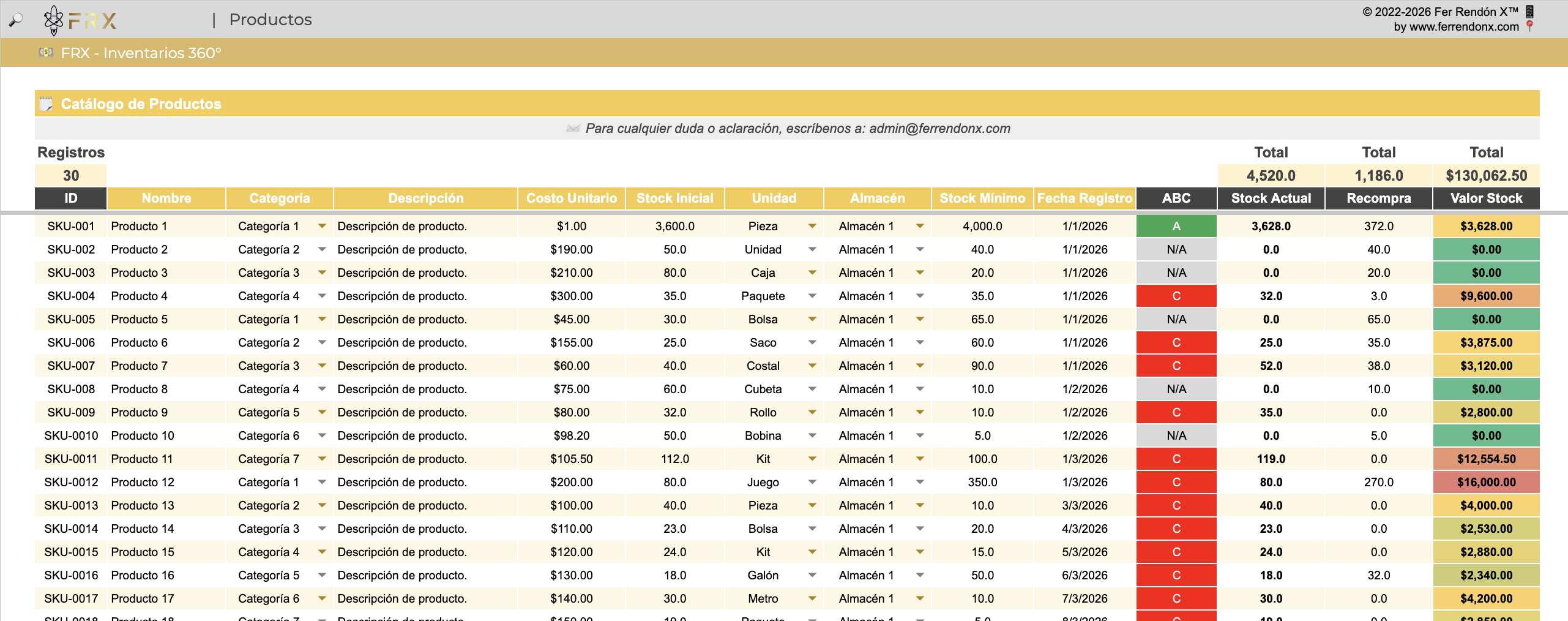Expand Almacén dropdown for SKU-0017

coord(920,598)
